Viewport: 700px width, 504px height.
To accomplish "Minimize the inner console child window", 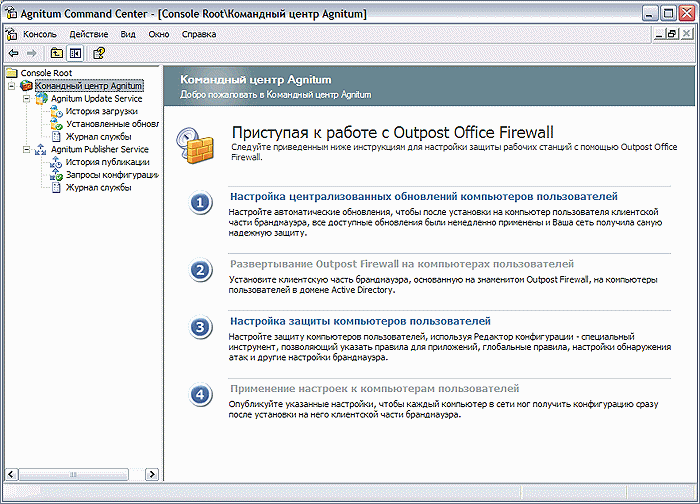I will tap(658, 34).
